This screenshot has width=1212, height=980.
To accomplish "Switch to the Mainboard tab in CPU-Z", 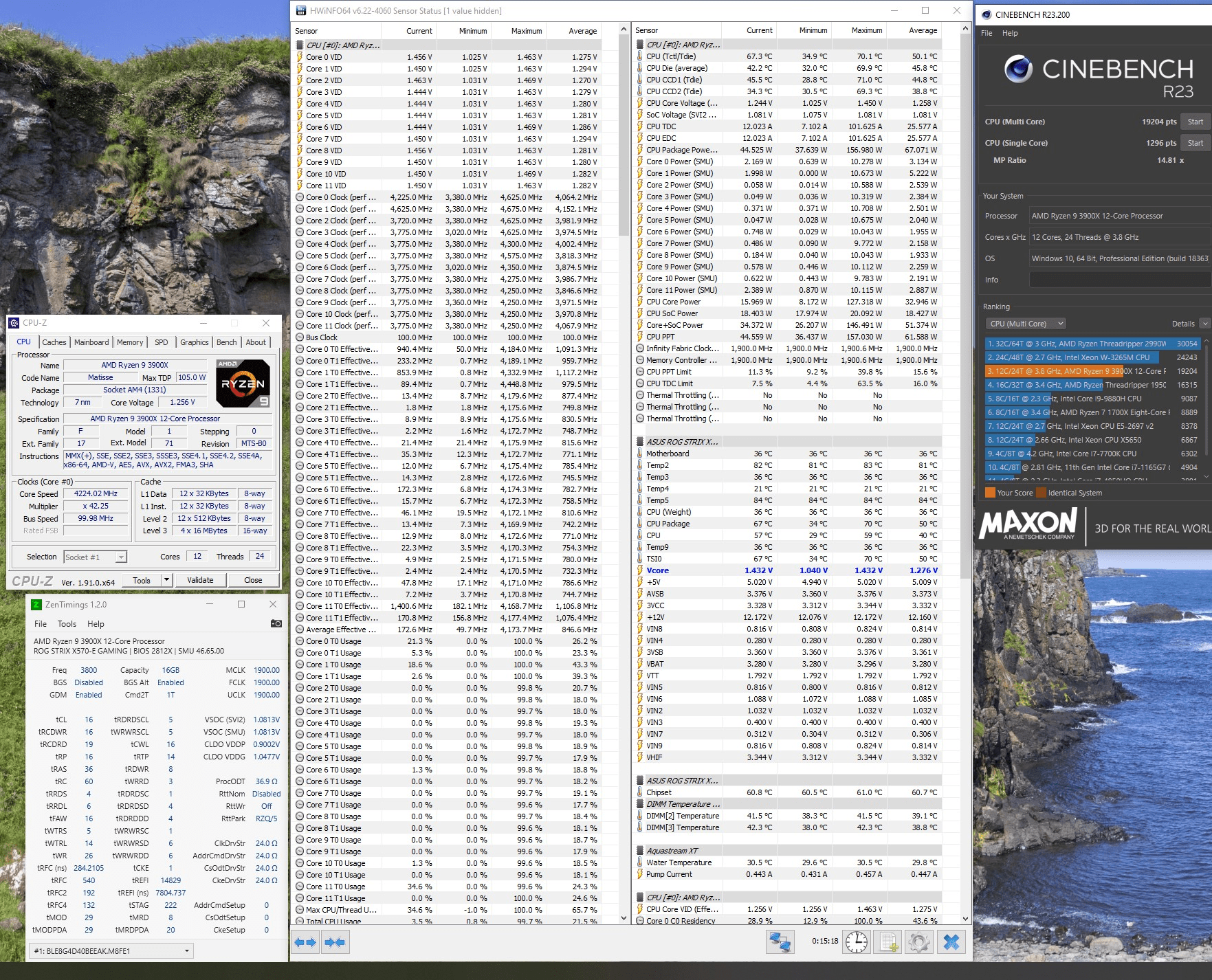I will 91,342.
